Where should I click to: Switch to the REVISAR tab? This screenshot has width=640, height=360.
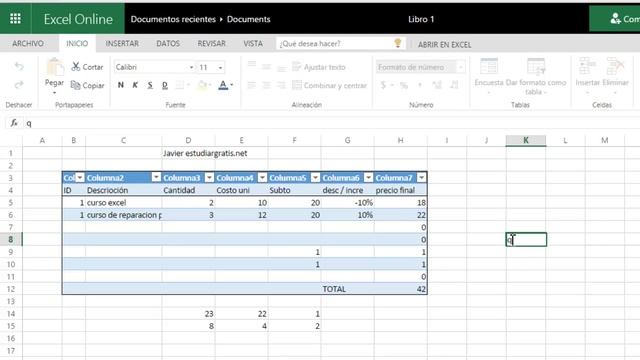211,43
